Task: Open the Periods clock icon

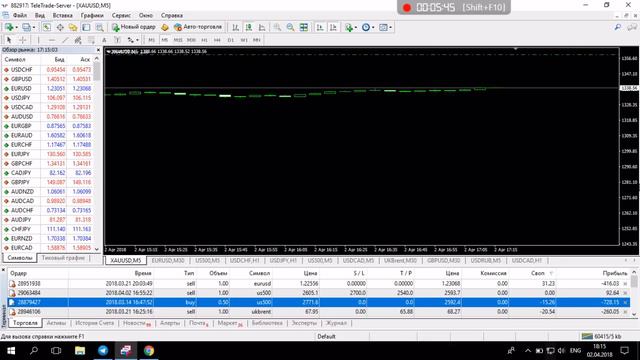Action: (366, 27)
